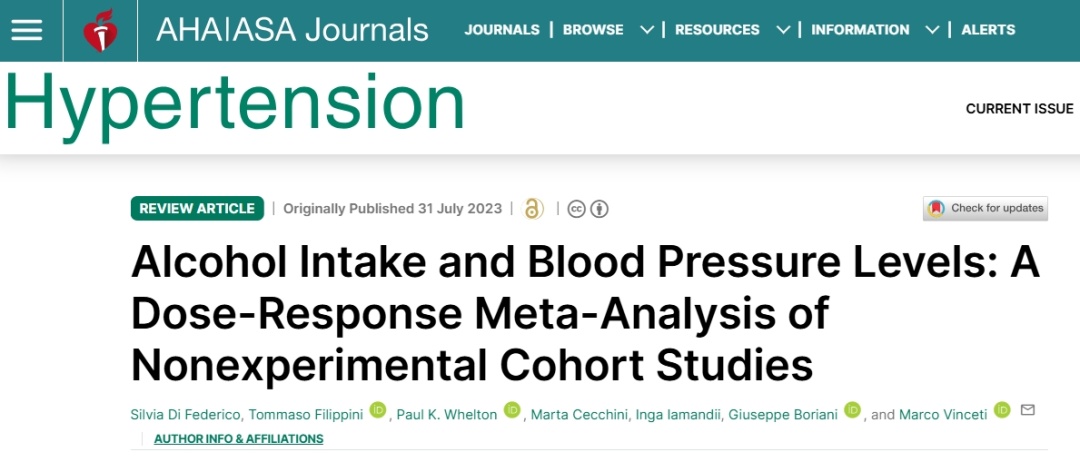Open Paul K. Whelton's ORCID iD badge
The height and width of the screenshot is (462, 1080).
pos(512,410)
